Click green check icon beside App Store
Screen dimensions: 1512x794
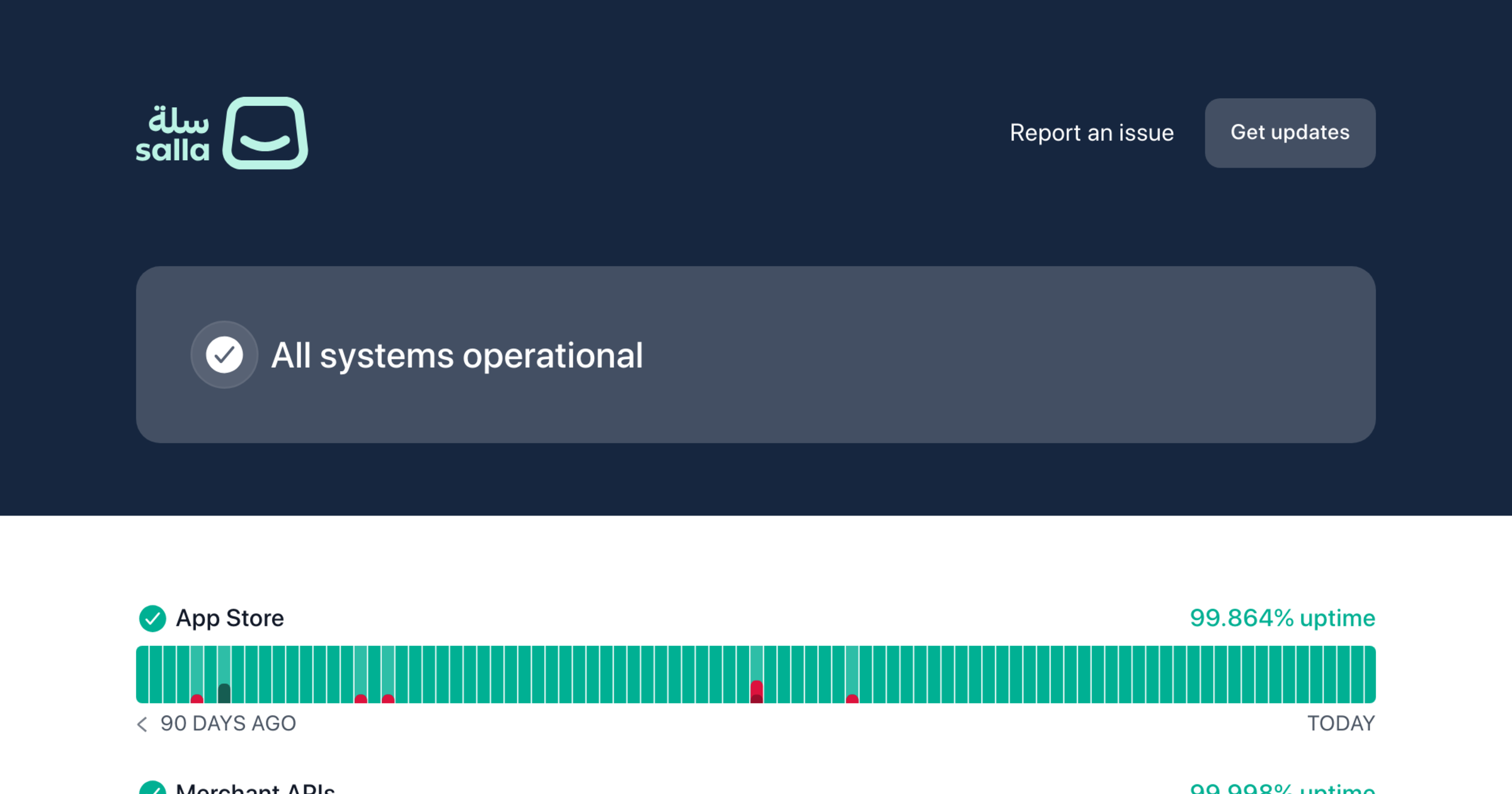(152, 618)
